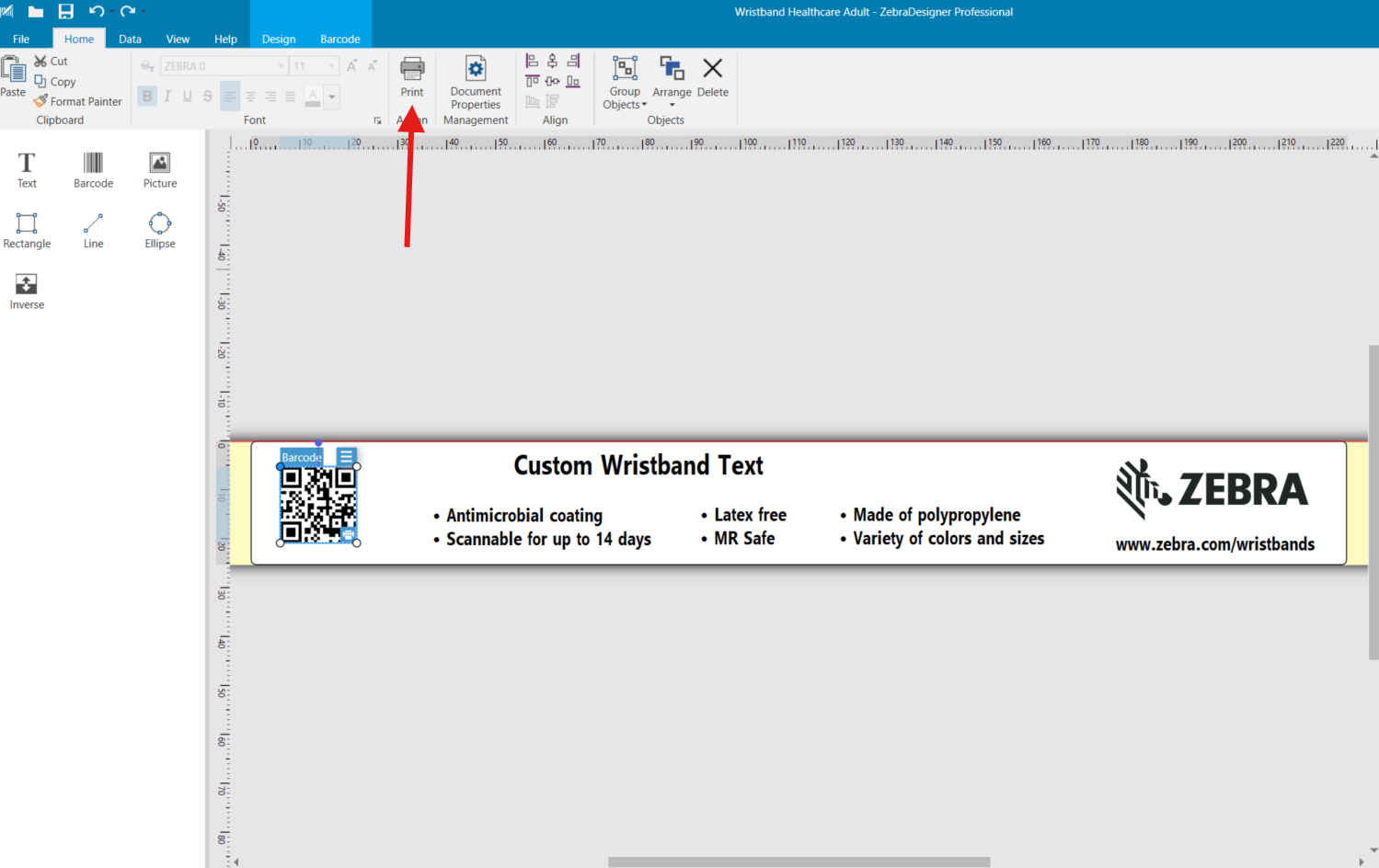
Task: Click the font color swatch button
Action: click(313, 96)
